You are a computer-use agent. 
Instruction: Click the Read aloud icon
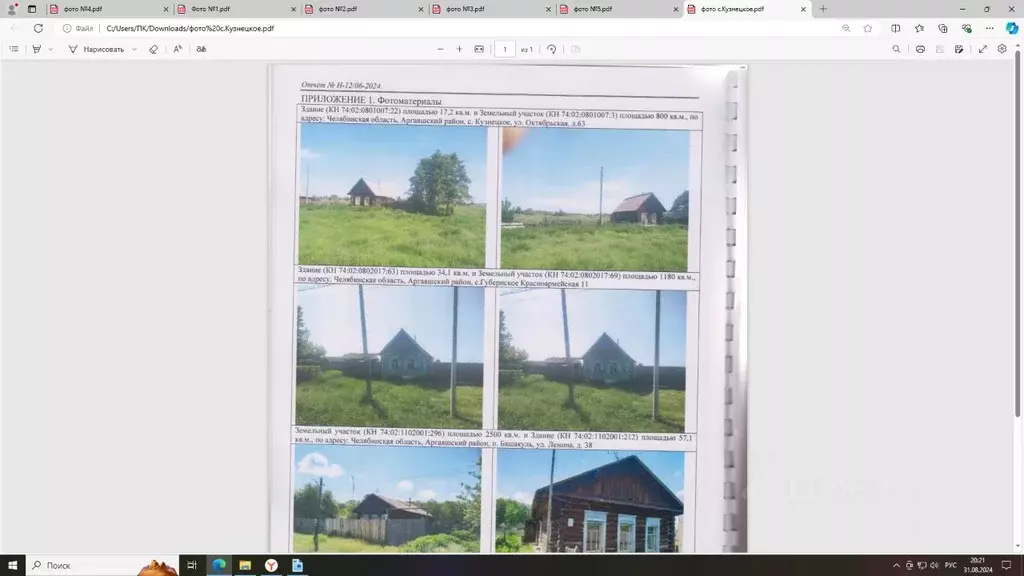[177, 49]
